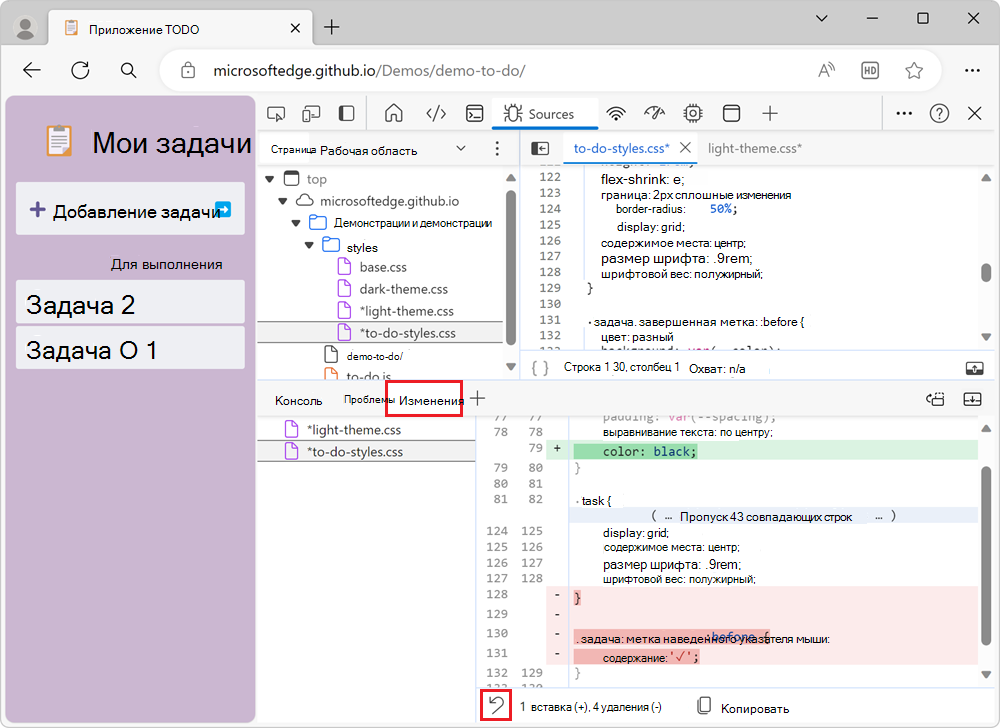Select base.css in file tree
The width and height of the screenshot is (1000, 728).
pos(383,267)
